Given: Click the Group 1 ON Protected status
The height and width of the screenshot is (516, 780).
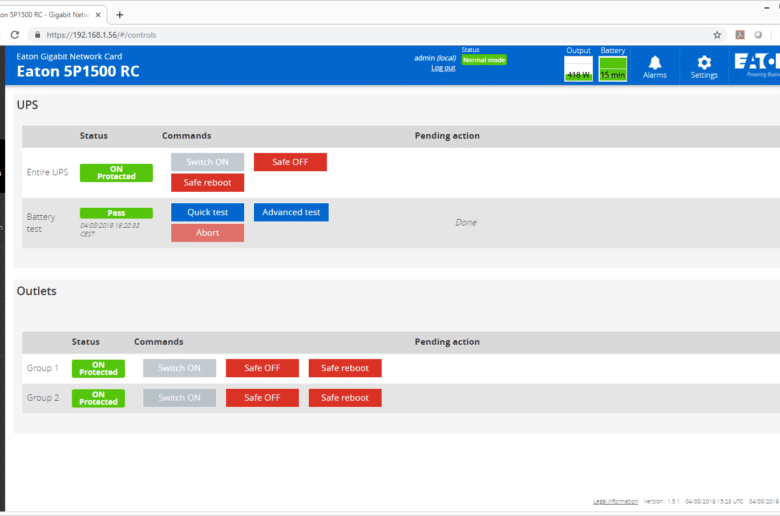Looking at the screenshot, I should click(98, 369).
